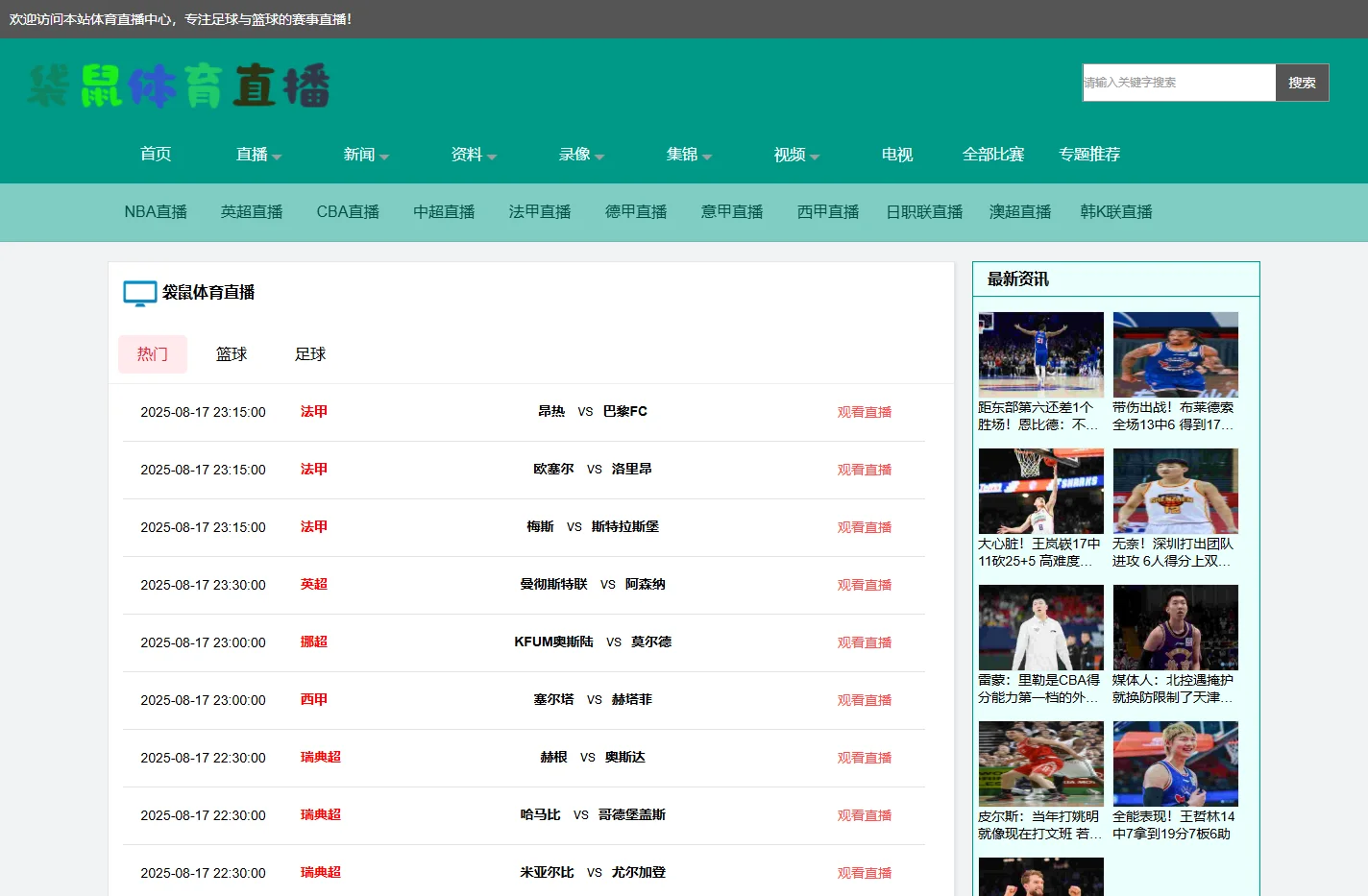This screenshot has height=896, width=1368.
Task: Open thumbnail for 布莱德索 news article
Action: (x=1176, y=354)
